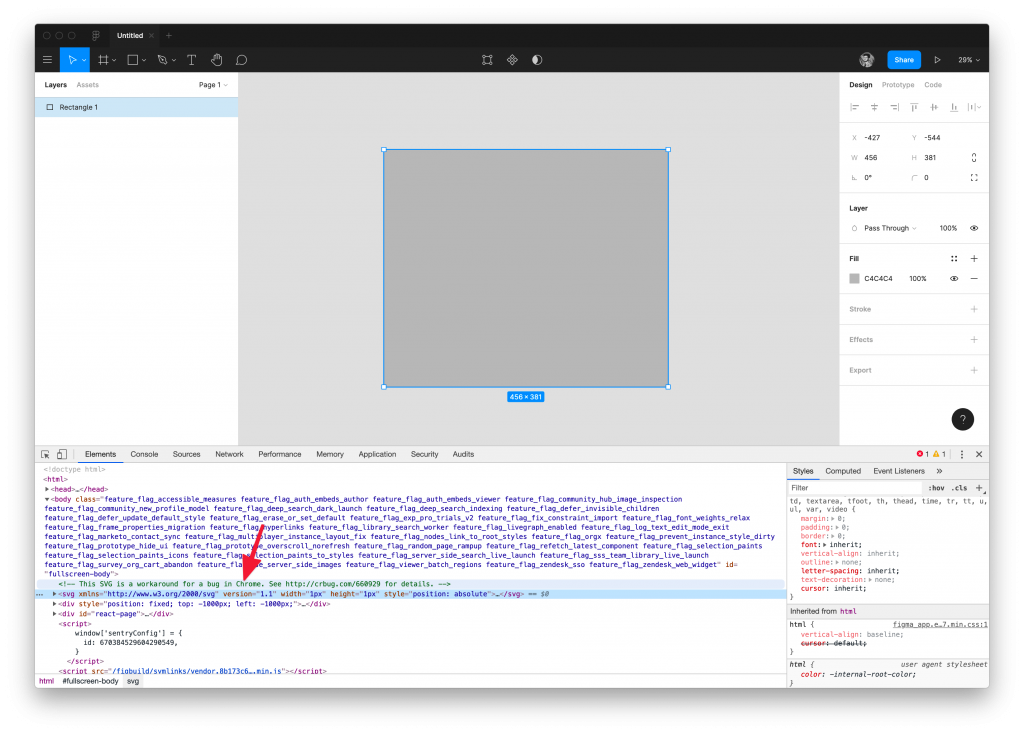Select the Frame tool

[103, 60]
